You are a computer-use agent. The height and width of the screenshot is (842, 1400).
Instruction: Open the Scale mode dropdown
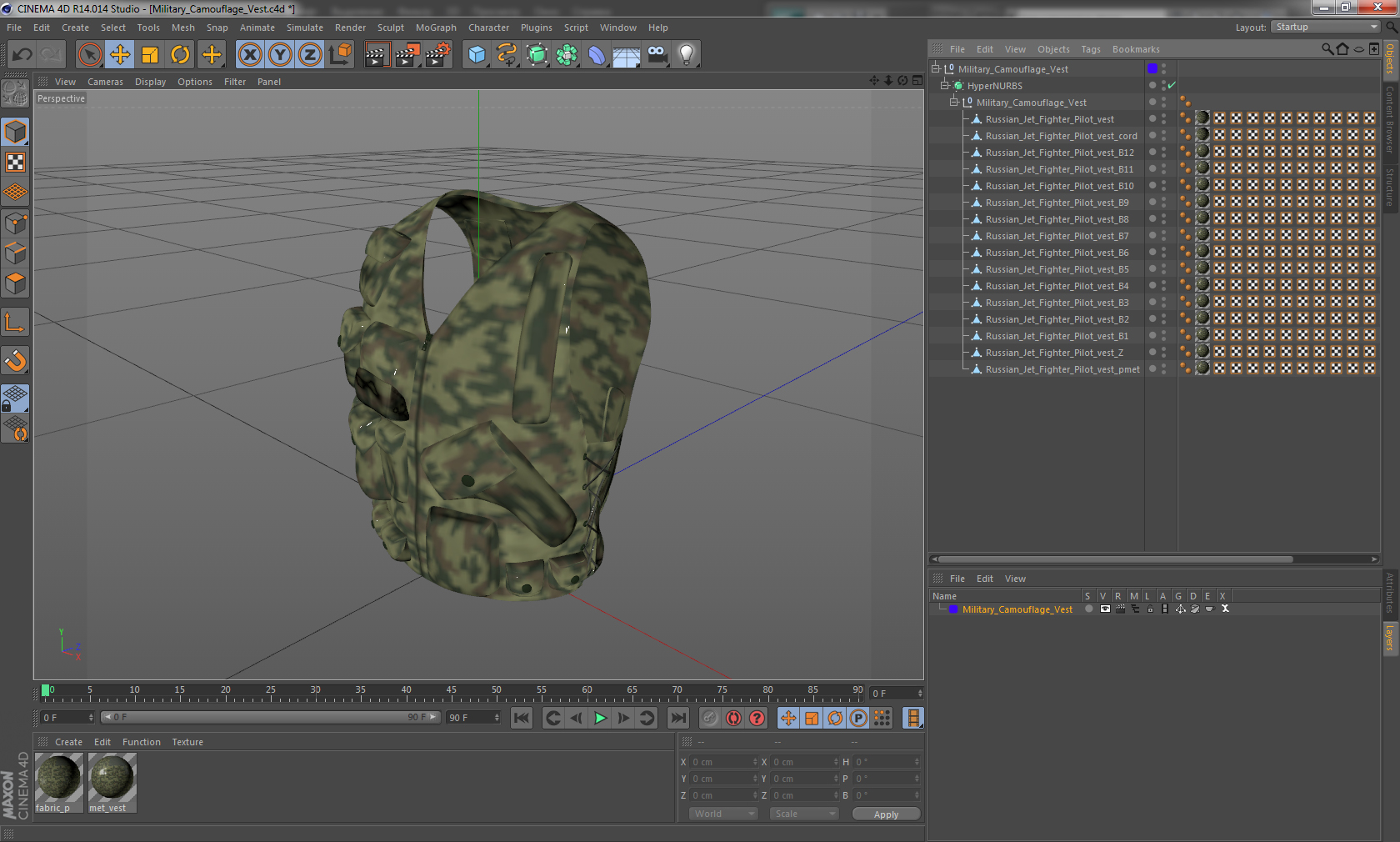(x=803, y=814)
